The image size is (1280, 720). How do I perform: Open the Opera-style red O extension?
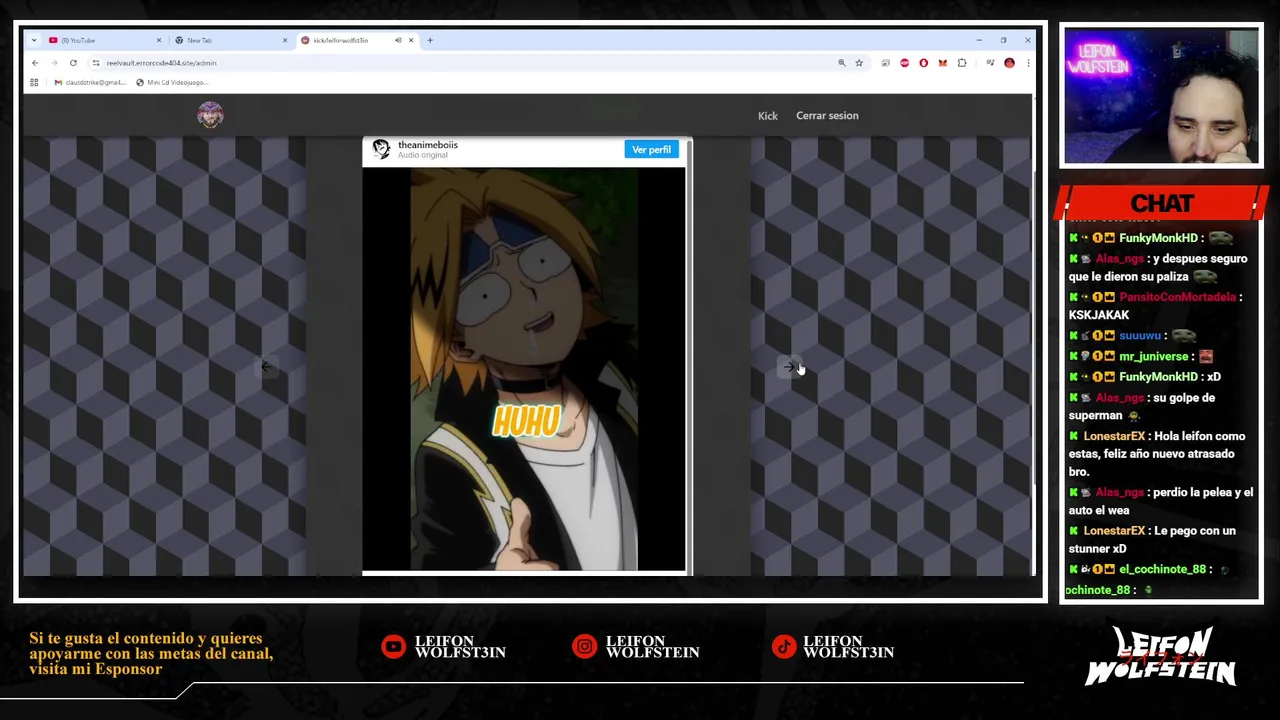(x=923, y=63)
